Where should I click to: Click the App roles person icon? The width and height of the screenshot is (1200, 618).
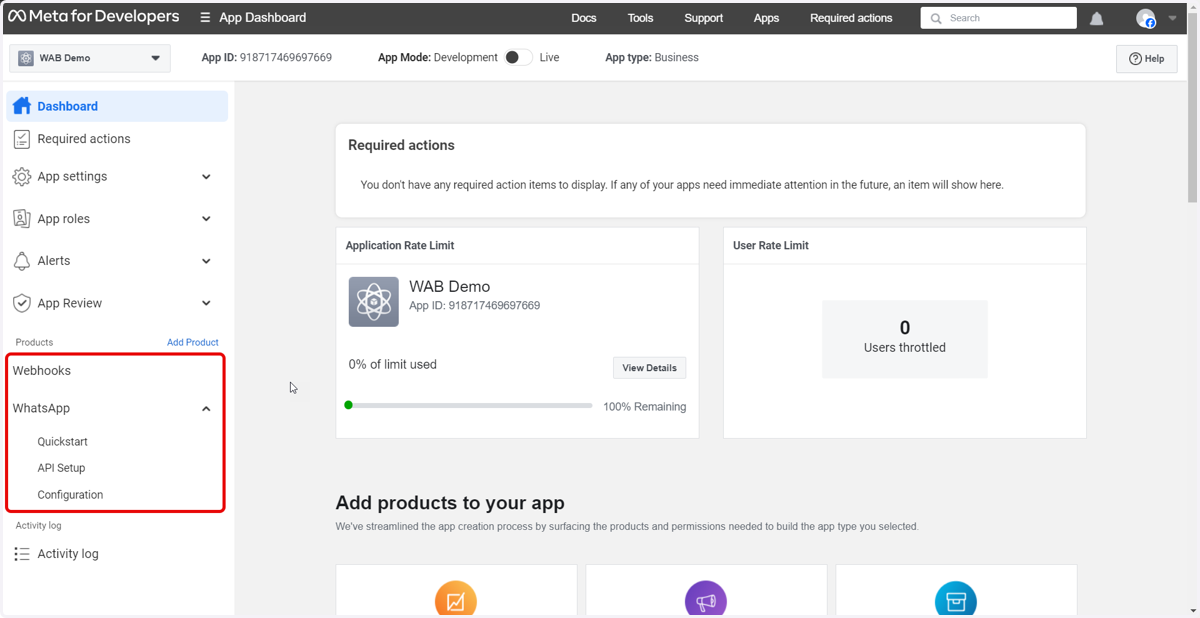point(21,219)
